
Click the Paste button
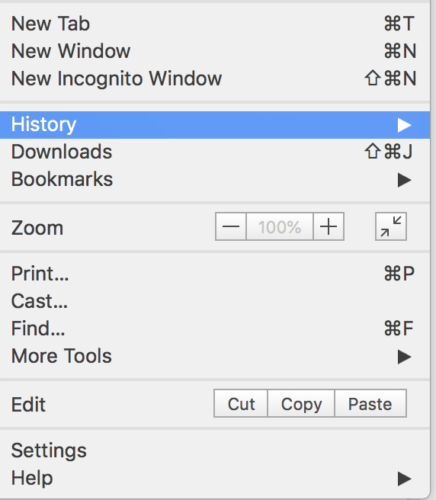(x=370, y=404)
